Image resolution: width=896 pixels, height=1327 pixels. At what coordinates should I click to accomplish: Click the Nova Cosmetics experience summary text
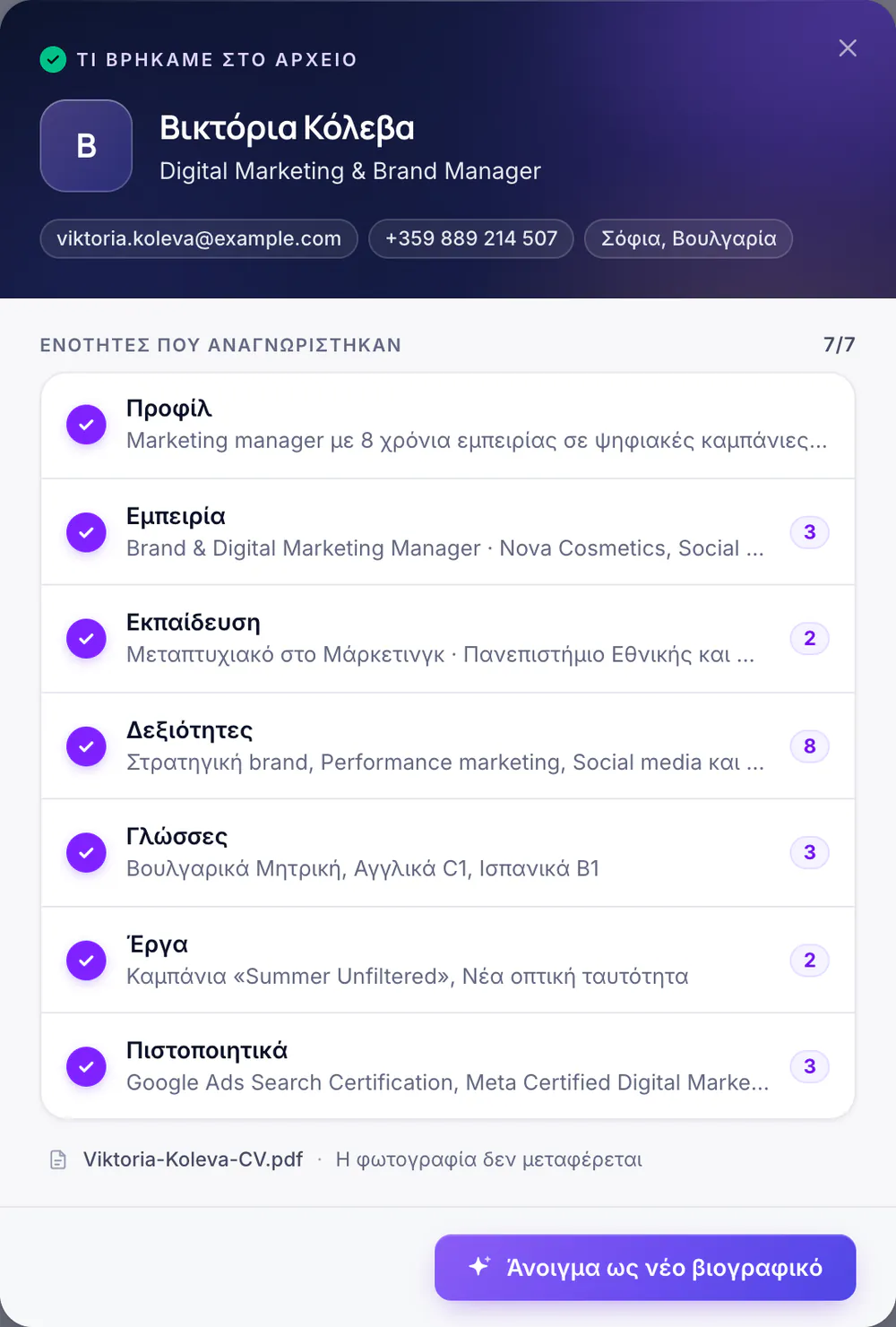[445, 548]
